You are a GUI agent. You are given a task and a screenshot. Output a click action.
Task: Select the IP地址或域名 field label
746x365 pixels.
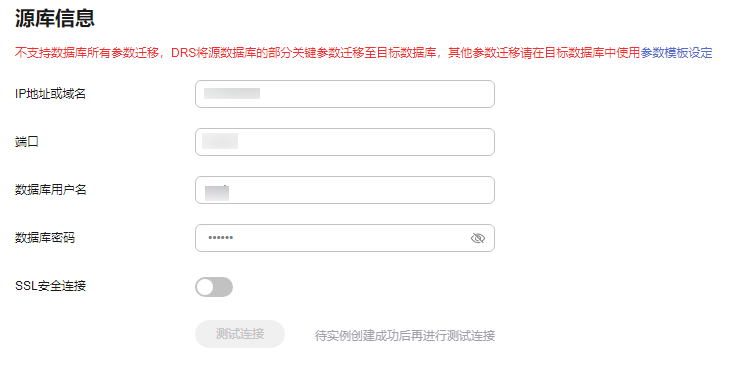(x=50, y=94)
